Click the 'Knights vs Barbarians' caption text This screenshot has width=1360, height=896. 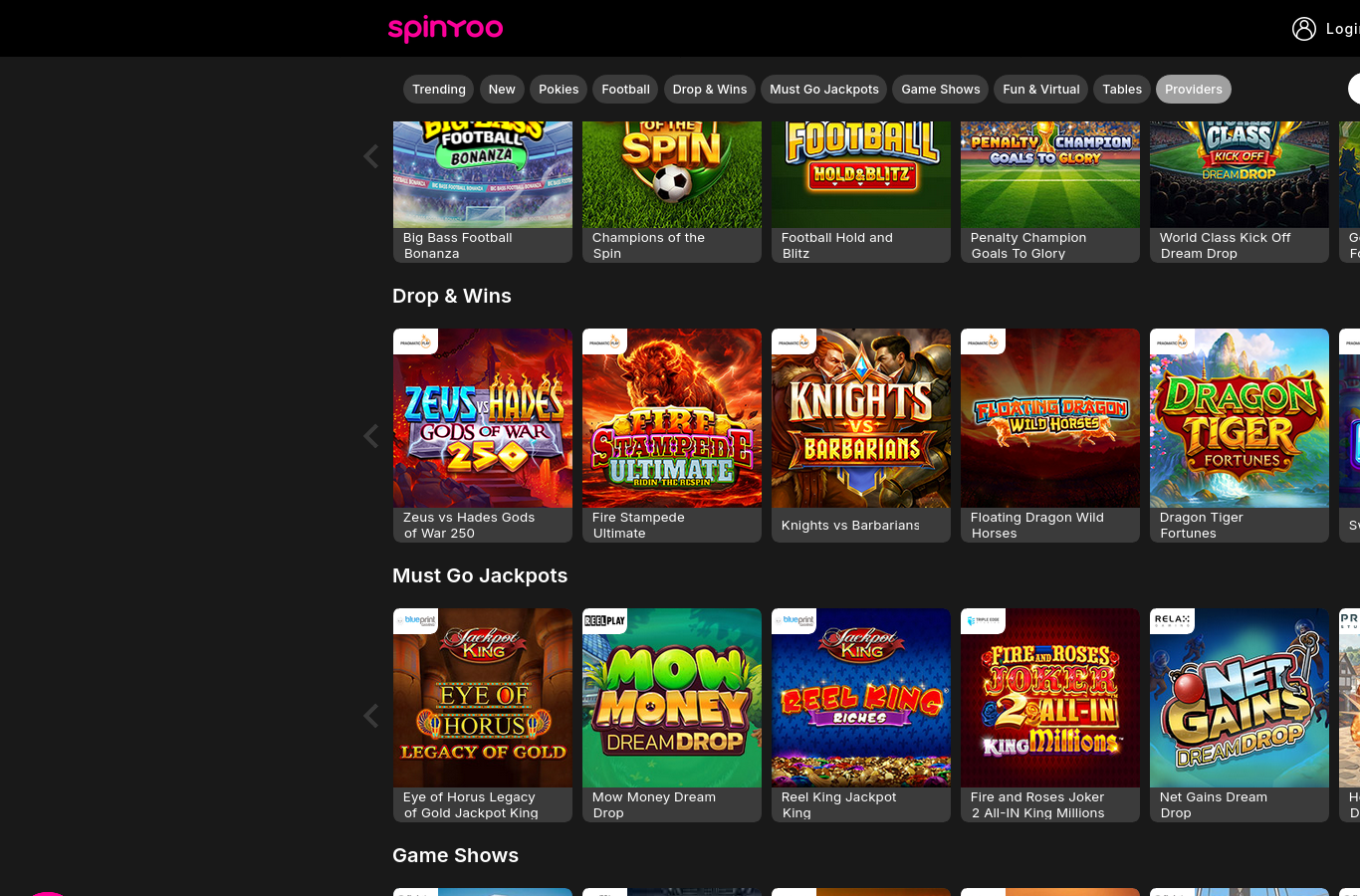[850, 526]
